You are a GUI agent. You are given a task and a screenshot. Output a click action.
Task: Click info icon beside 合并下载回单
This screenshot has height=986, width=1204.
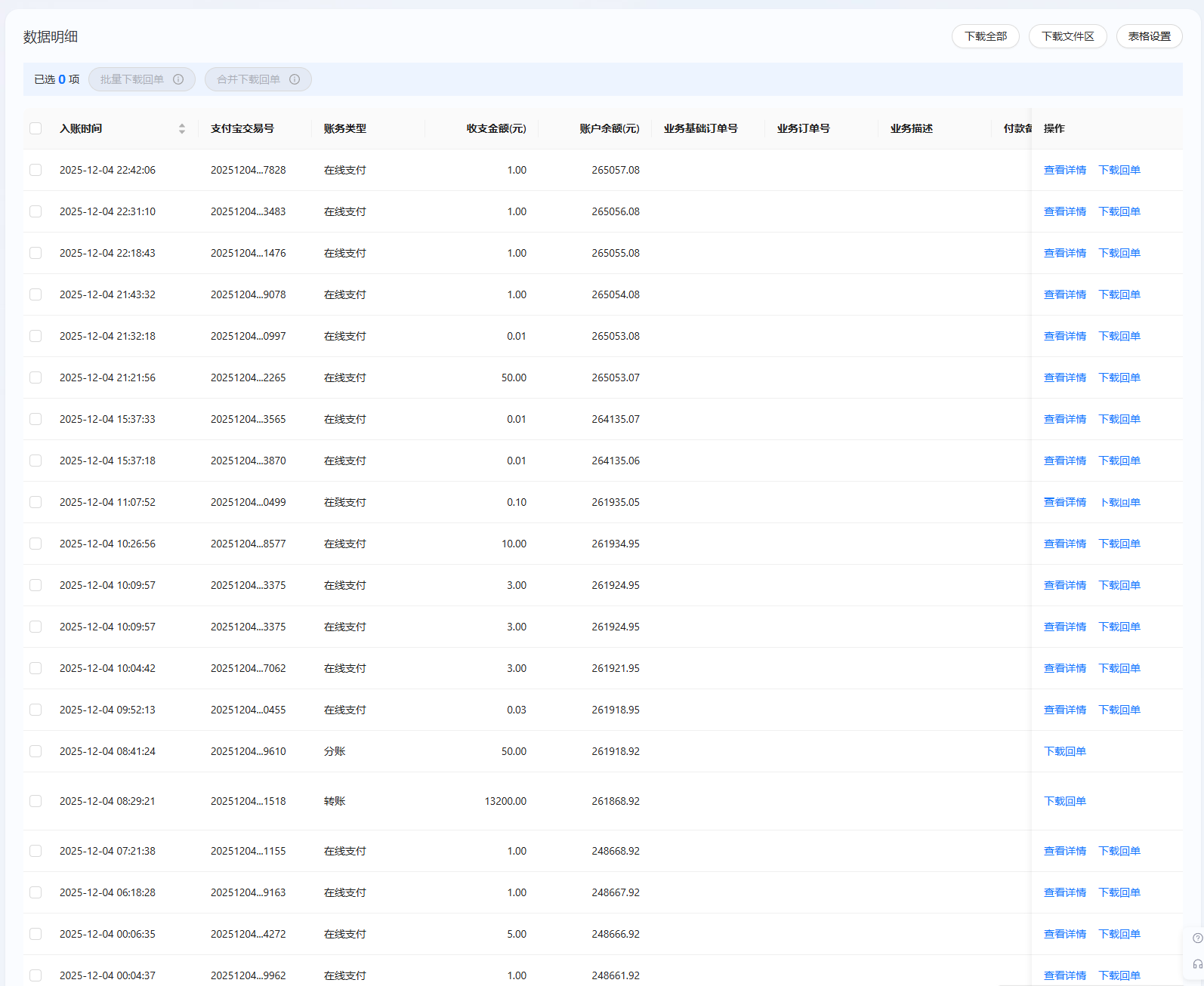(295, 79)
